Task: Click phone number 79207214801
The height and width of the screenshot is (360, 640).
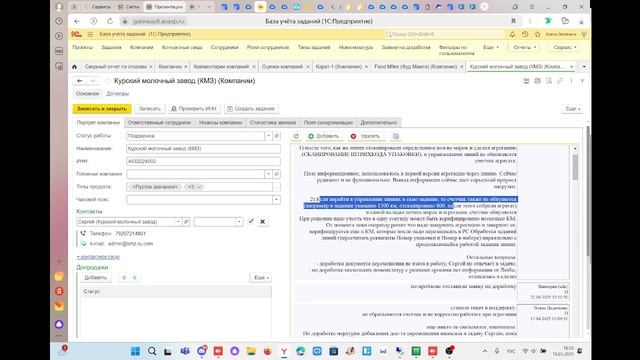Action: (130, 233)
